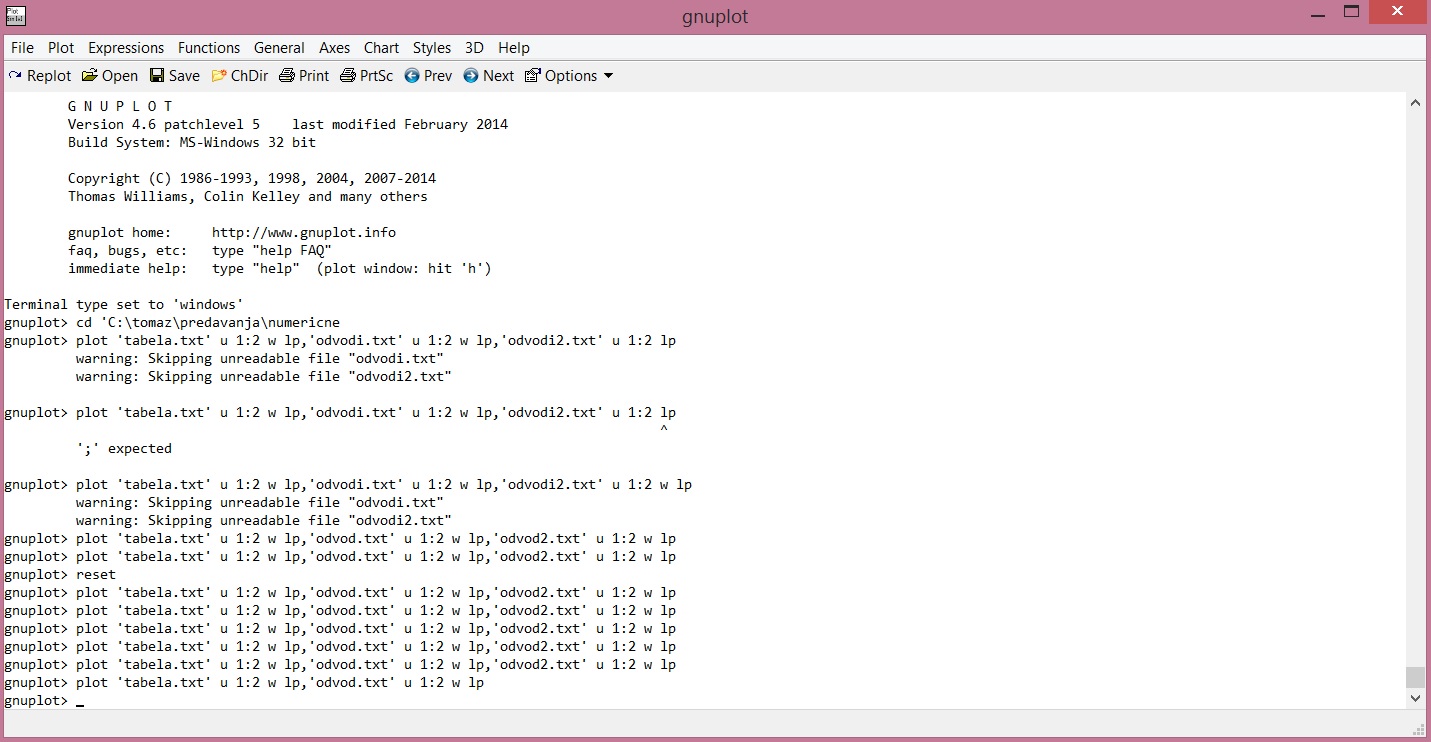Click the Version 4.6 patchlevel 5 line

click(288, 125)
